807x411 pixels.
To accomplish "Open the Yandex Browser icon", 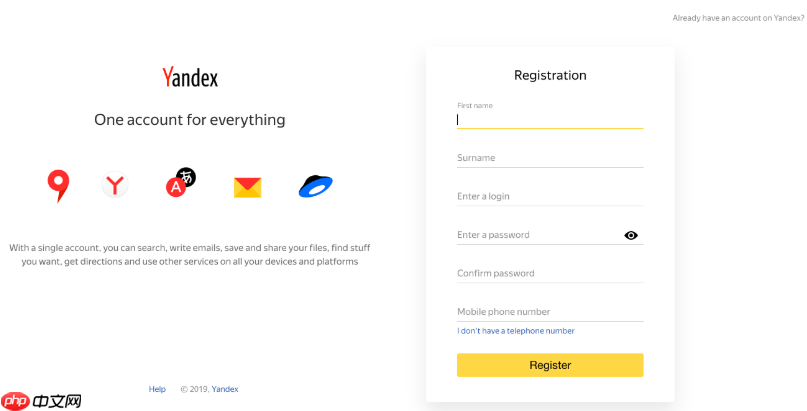I will [x=116, y=185].
